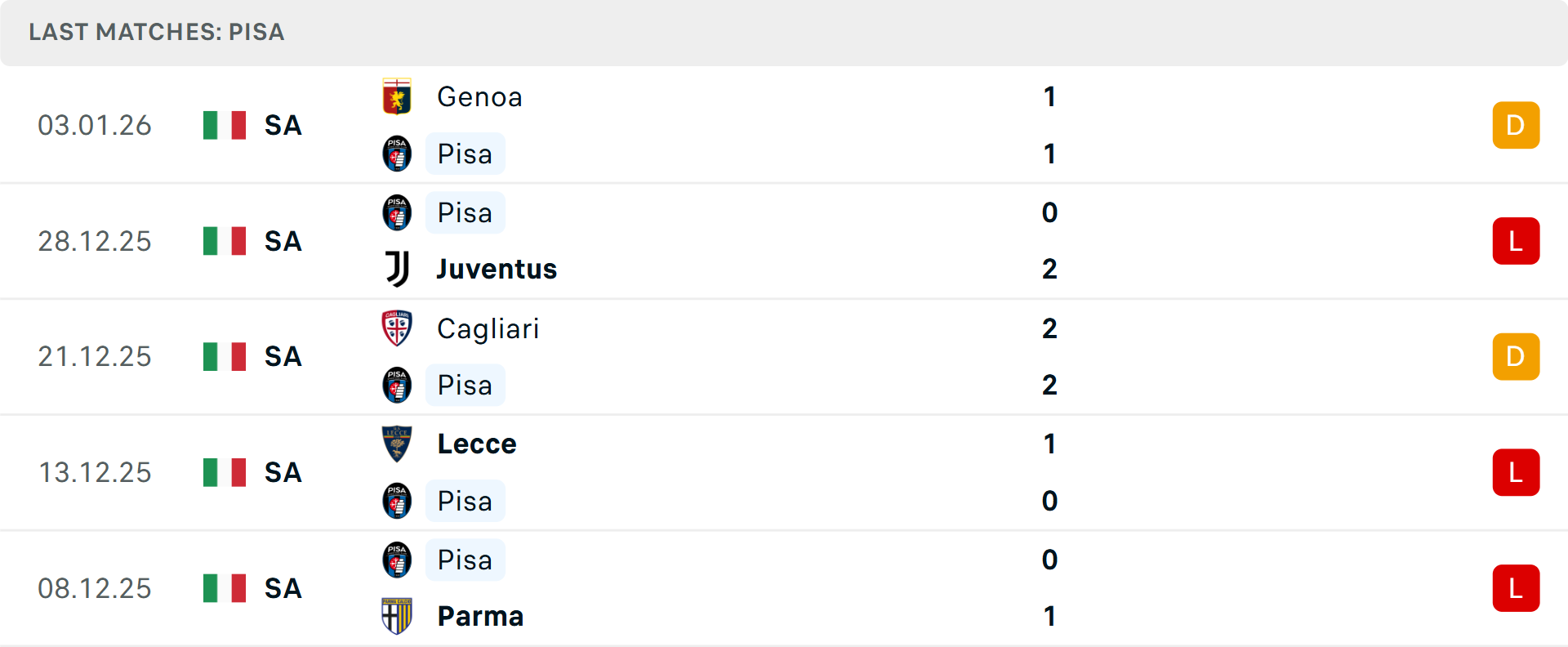Click the Lecce club crest
Viewport: 1568px width, 647px height.
pyautogui.click(x=397, y=444)
